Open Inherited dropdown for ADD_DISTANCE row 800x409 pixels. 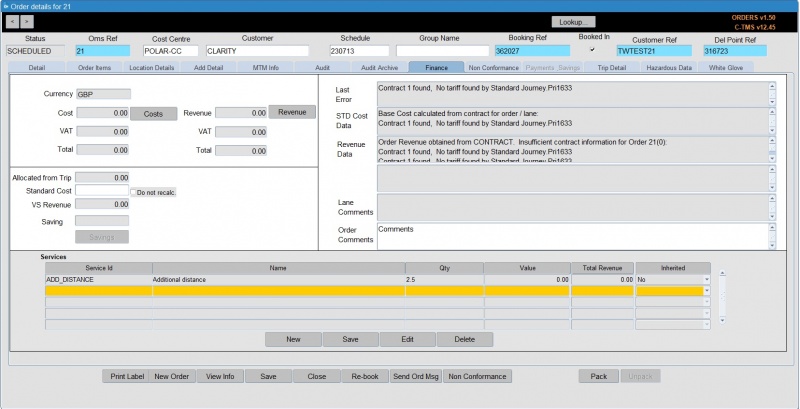click(x=707, y=280)
